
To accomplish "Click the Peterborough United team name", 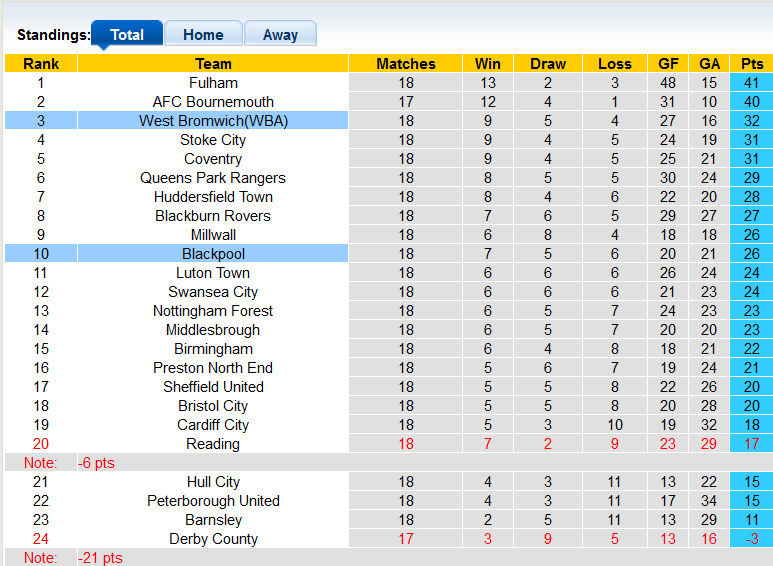I will [x=213, y=501].
